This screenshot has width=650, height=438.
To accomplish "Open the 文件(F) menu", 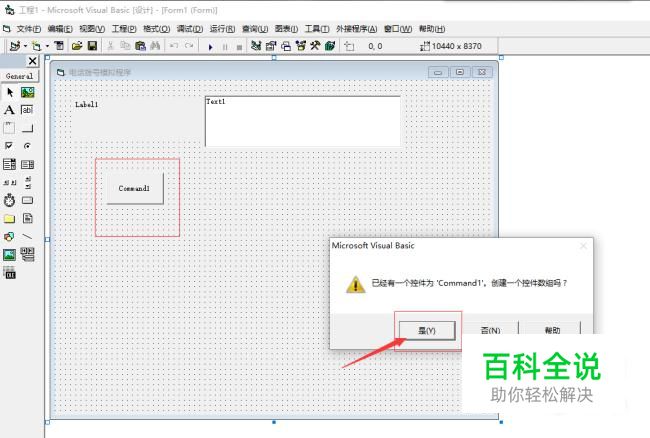I will (29, 29).
